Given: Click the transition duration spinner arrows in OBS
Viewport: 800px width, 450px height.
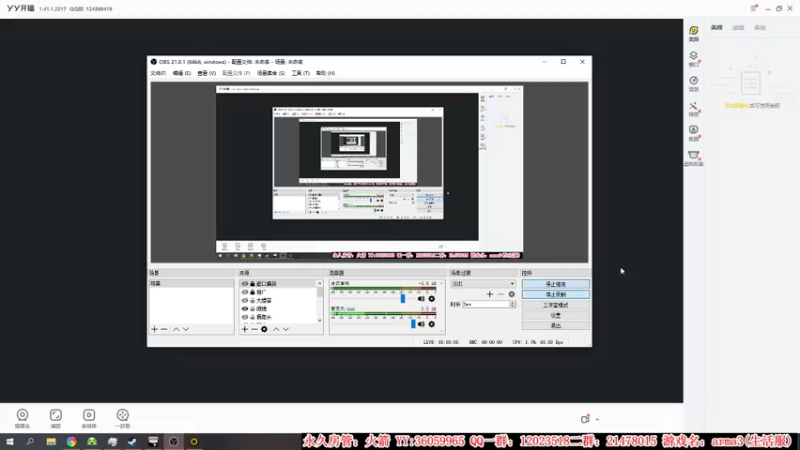Looking at the screenshot, I should pyautogui.click(x=513, y=304).
